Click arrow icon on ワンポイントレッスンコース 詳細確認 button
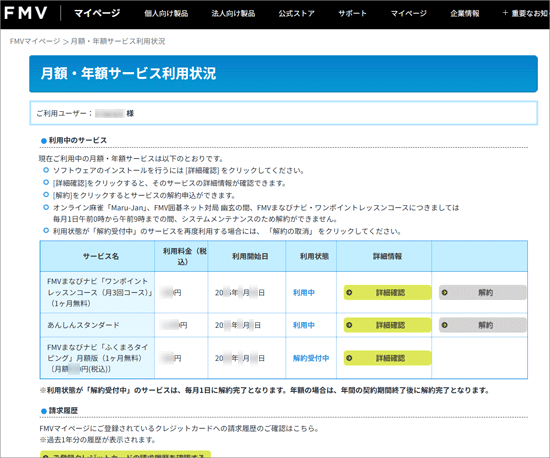 point(349,292)
